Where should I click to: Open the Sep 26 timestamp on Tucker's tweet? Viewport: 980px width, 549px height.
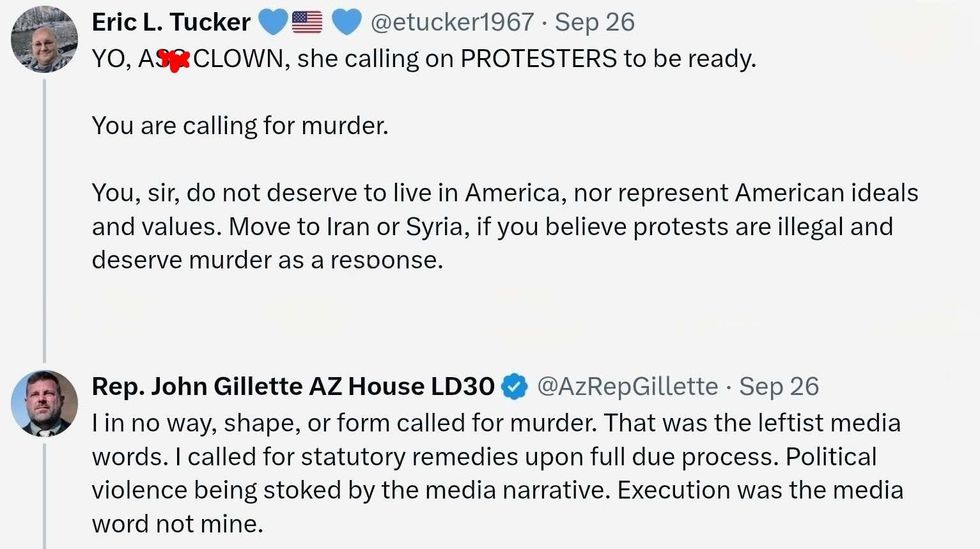tap(594, 22)
